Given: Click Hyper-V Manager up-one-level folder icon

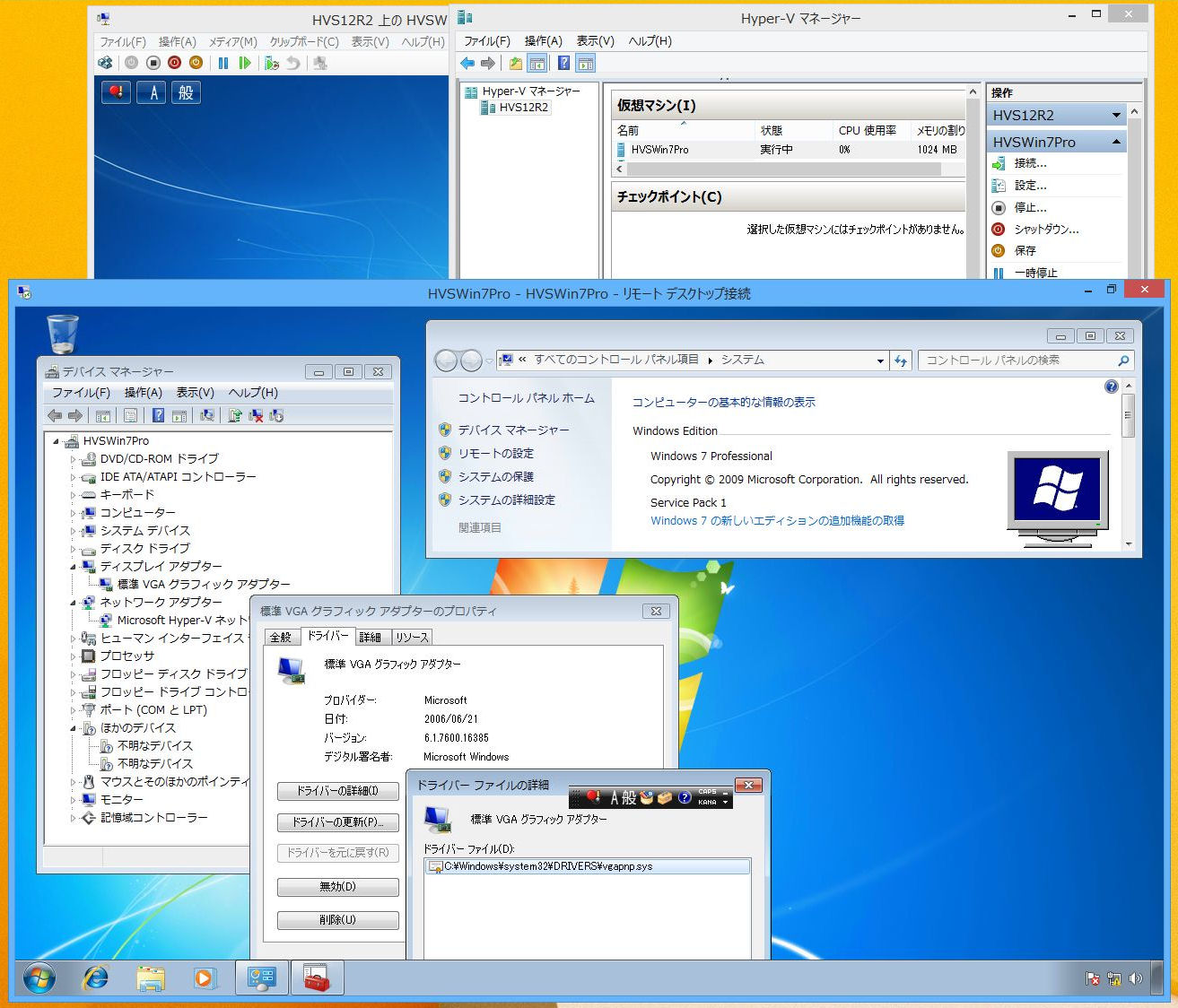Looking at the screenshot, I should pyautogui.click(x=515, y=63).
